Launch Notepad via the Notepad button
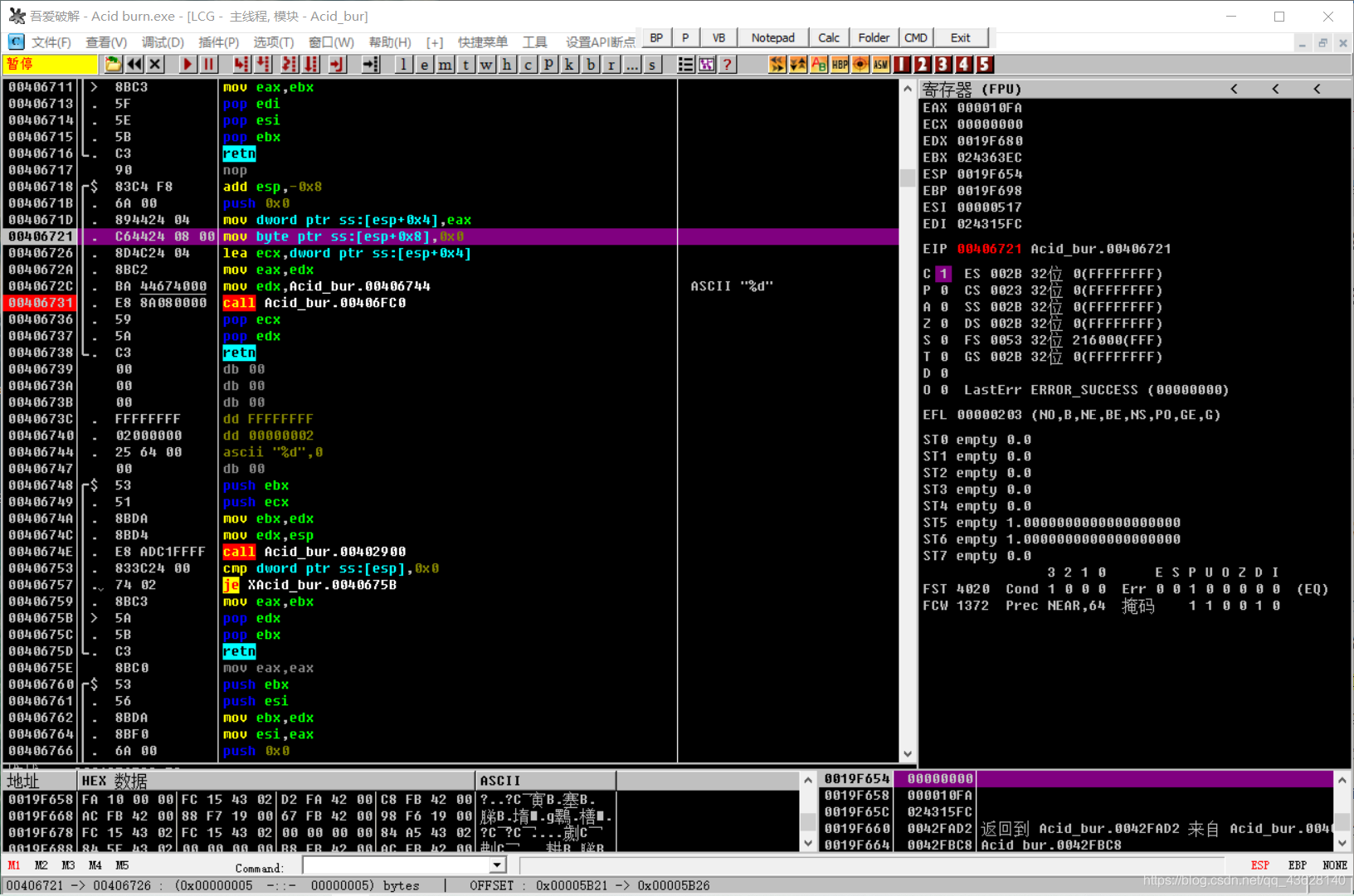This screenshot has height=896, width=1354. point(772,38)
